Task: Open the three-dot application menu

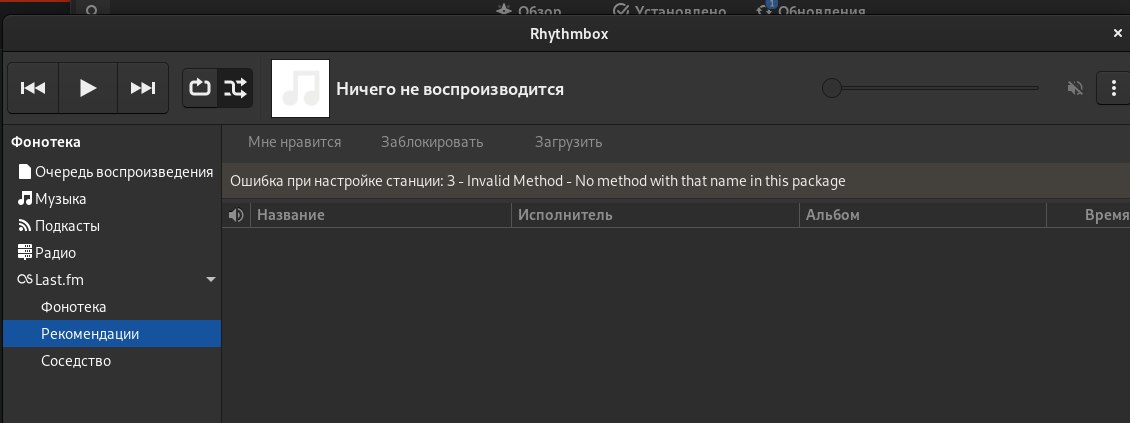Action: tap(1114, 88)
